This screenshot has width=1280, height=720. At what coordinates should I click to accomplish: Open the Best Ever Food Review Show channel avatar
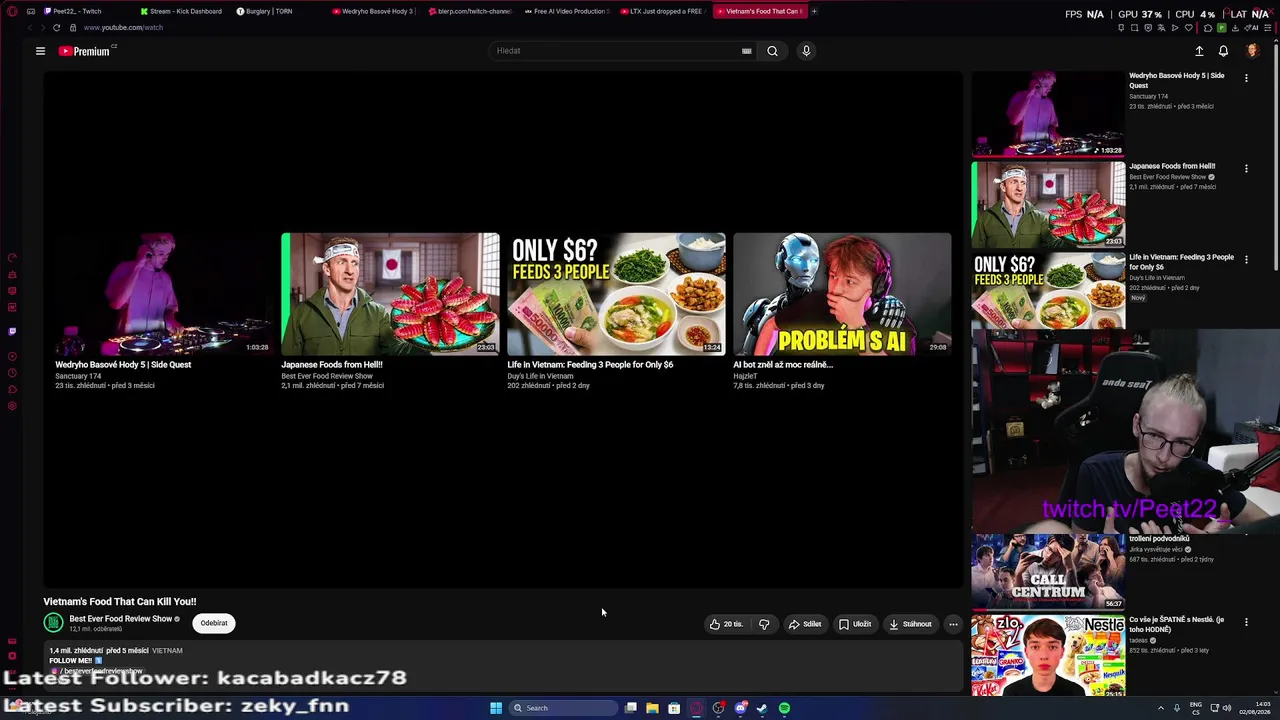coord(53,623)
